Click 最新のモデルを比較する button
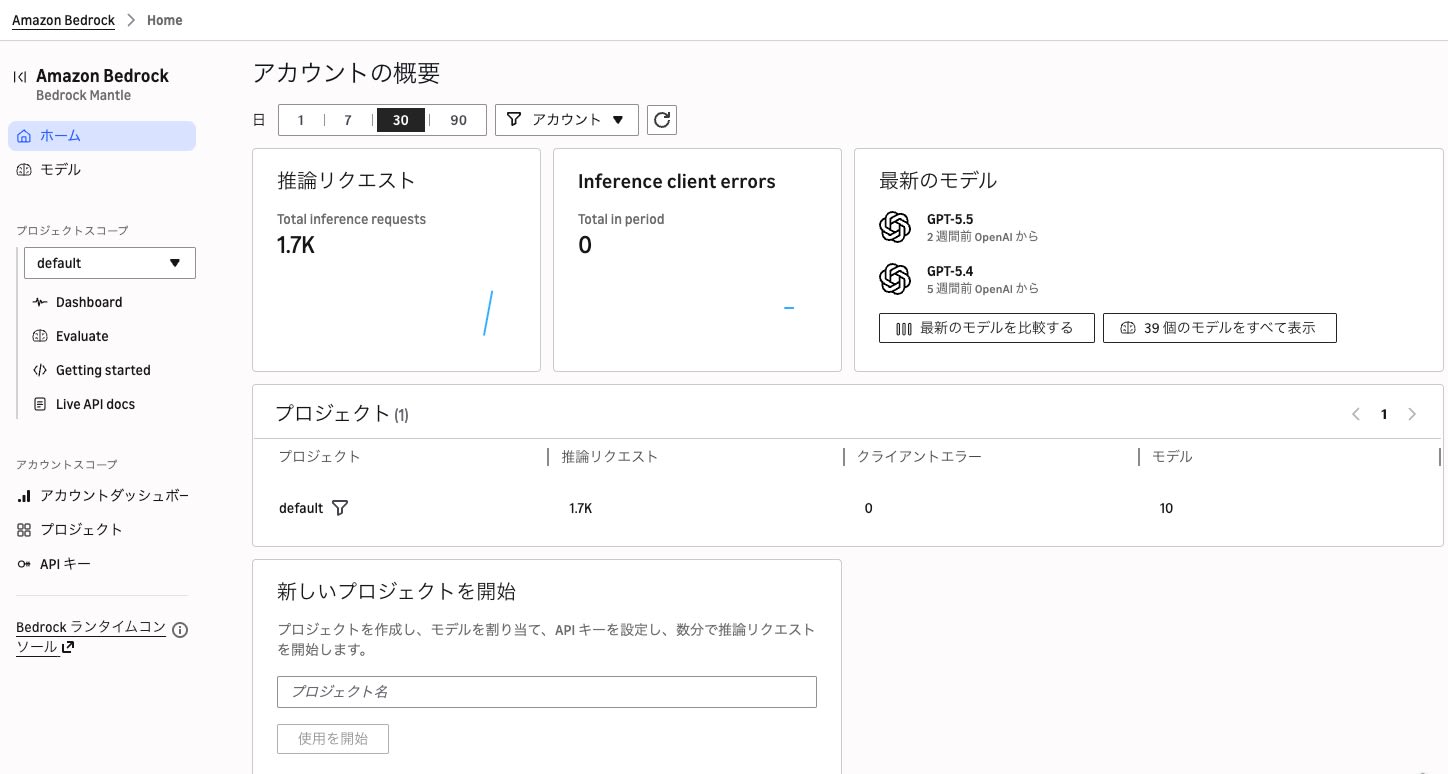 (x=987, y=328)
